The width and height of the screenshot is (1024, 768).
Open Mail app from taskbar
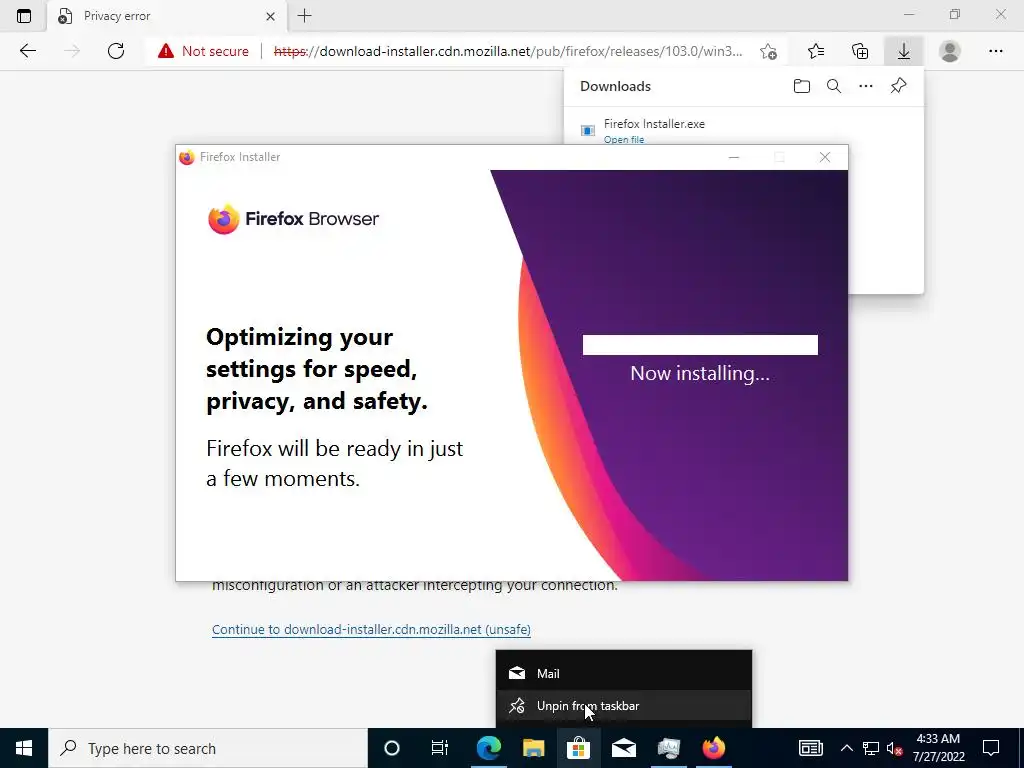point(624,748)
